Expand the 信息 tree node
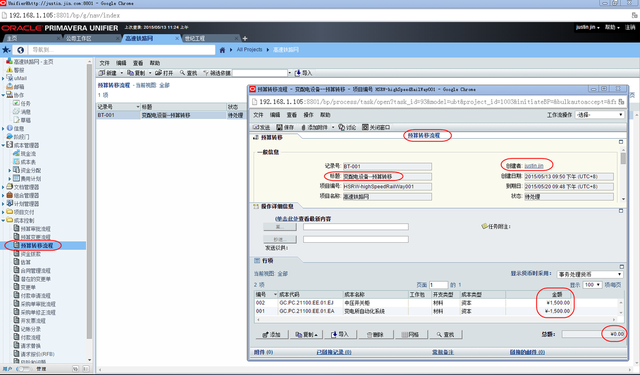The height and width of the screenshot is (375, 640). pos(3,129)
